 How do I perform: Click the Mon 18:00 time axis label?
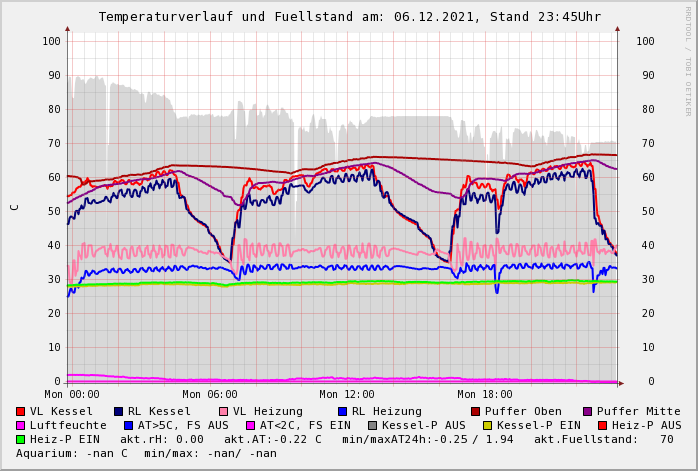pos(484,394)
